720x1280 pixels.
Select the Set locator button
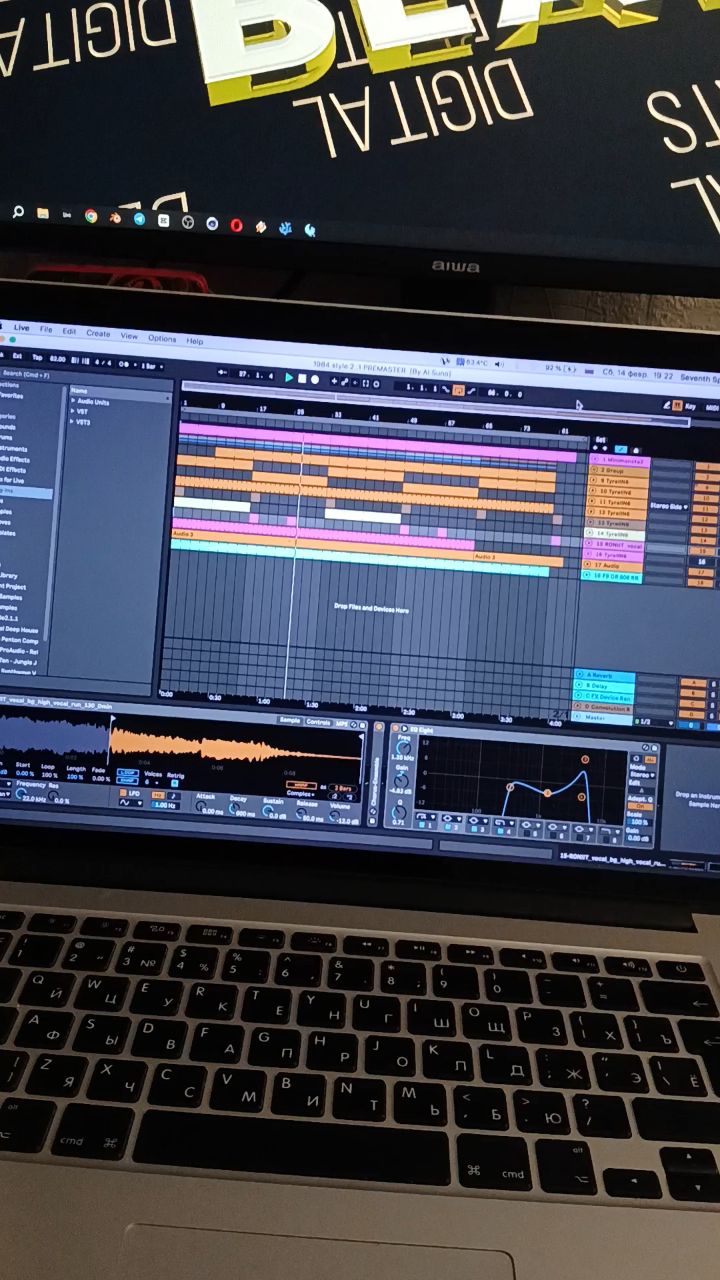click(600, 439)
